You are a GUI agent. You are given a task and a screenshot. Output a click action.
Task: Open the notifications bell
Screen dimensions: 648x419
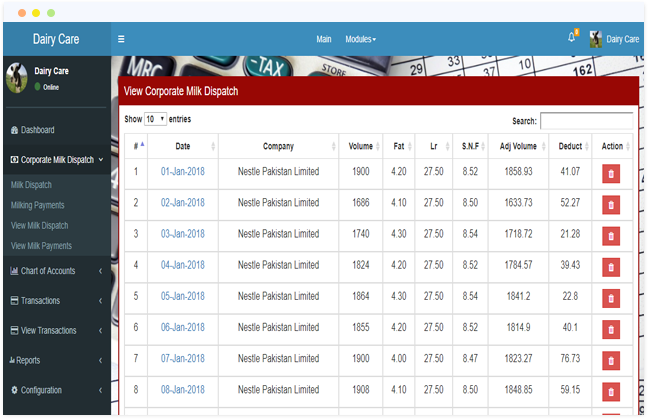572,37
